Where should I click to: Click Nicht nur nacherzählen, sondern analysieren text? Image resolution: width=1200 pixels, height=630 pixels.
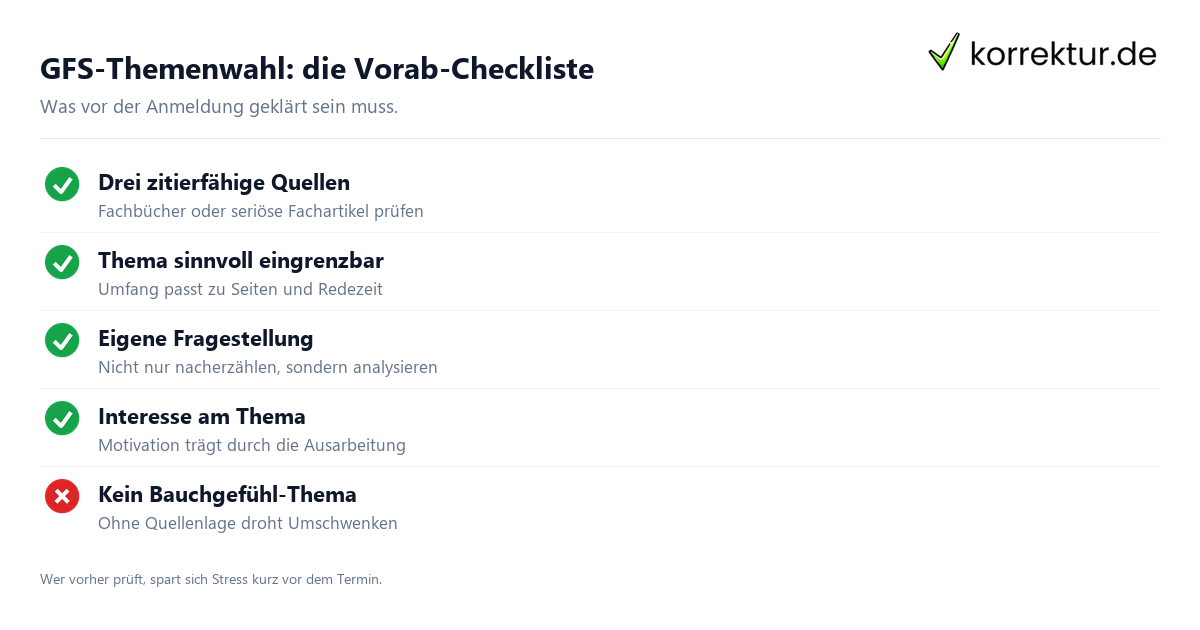click(268, 367)
